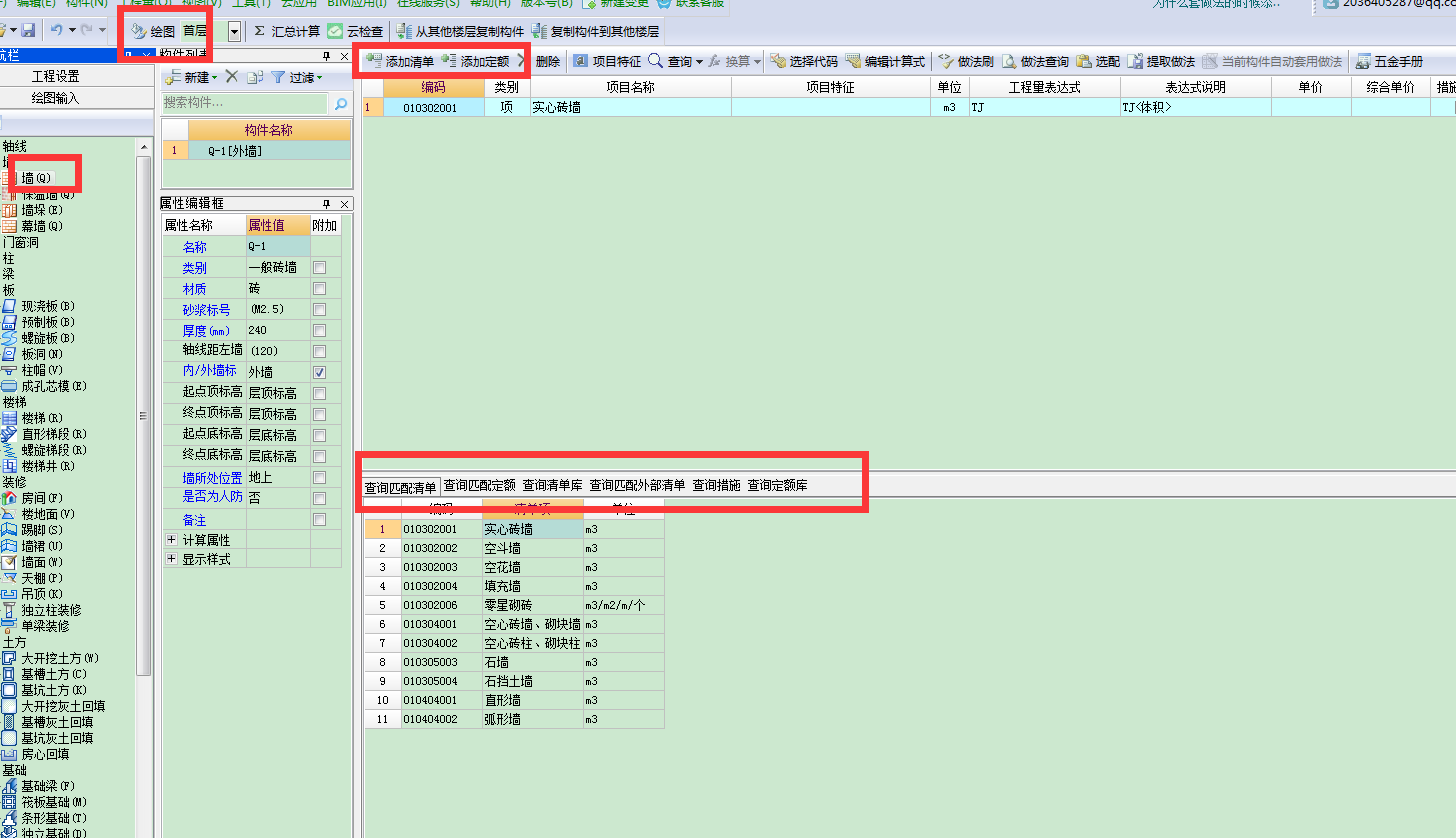
Task: Open the 首层 floor dropdown
Action: [x=234, y=32]
